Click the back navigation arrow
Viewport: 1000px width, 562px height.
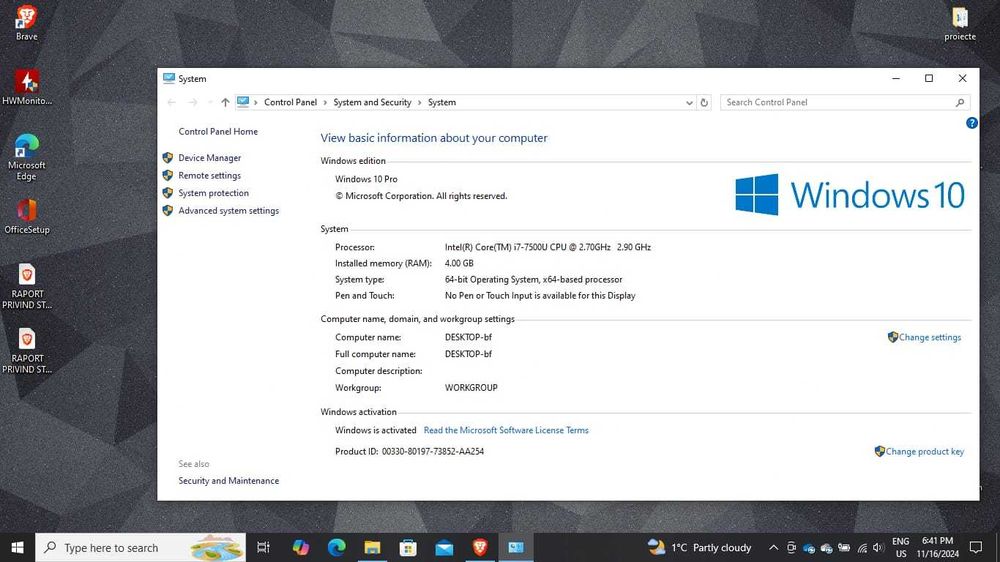pos(172,102)
